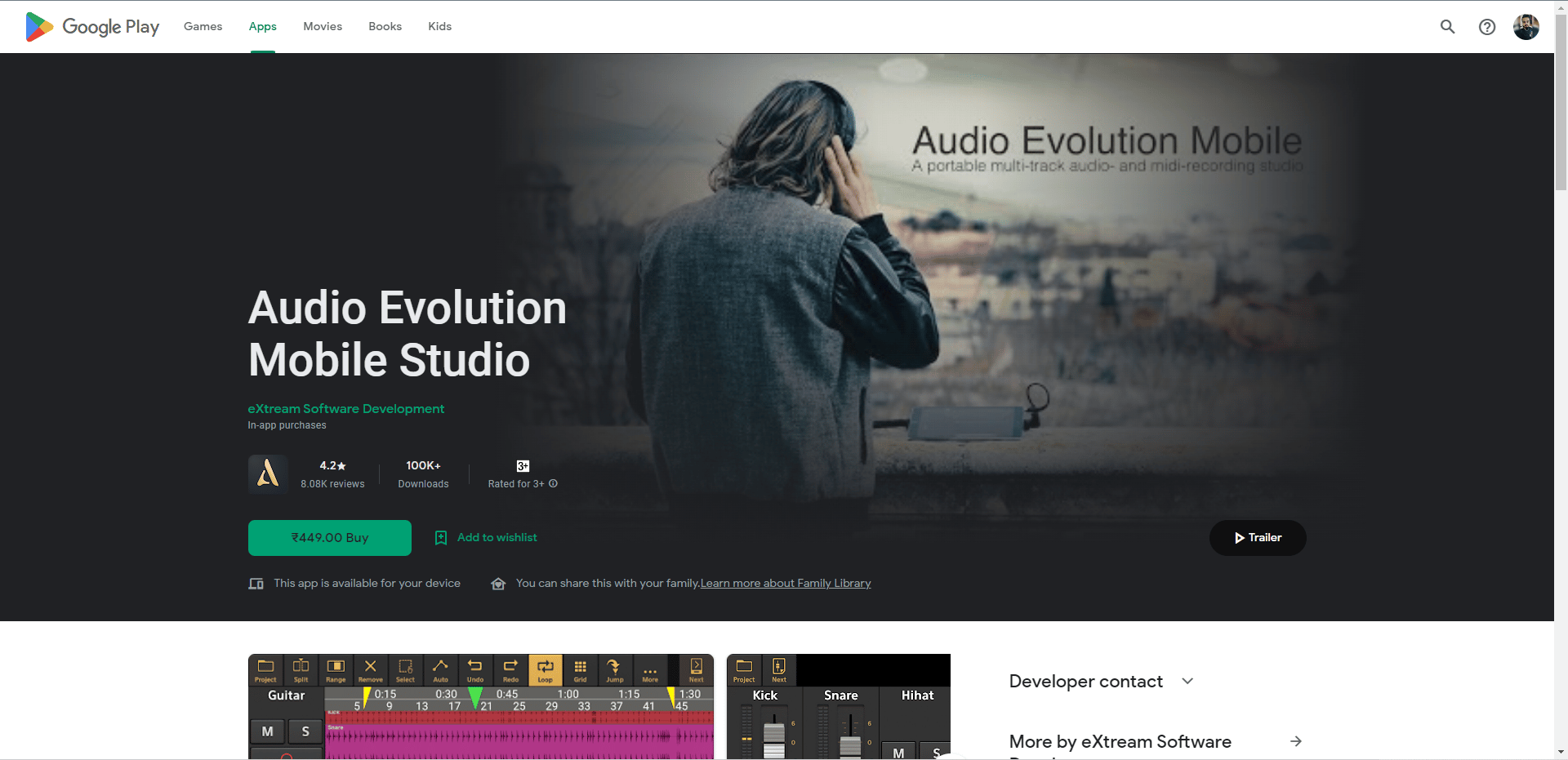Open eXtream Software Development developer page

[x=345, y=409]
